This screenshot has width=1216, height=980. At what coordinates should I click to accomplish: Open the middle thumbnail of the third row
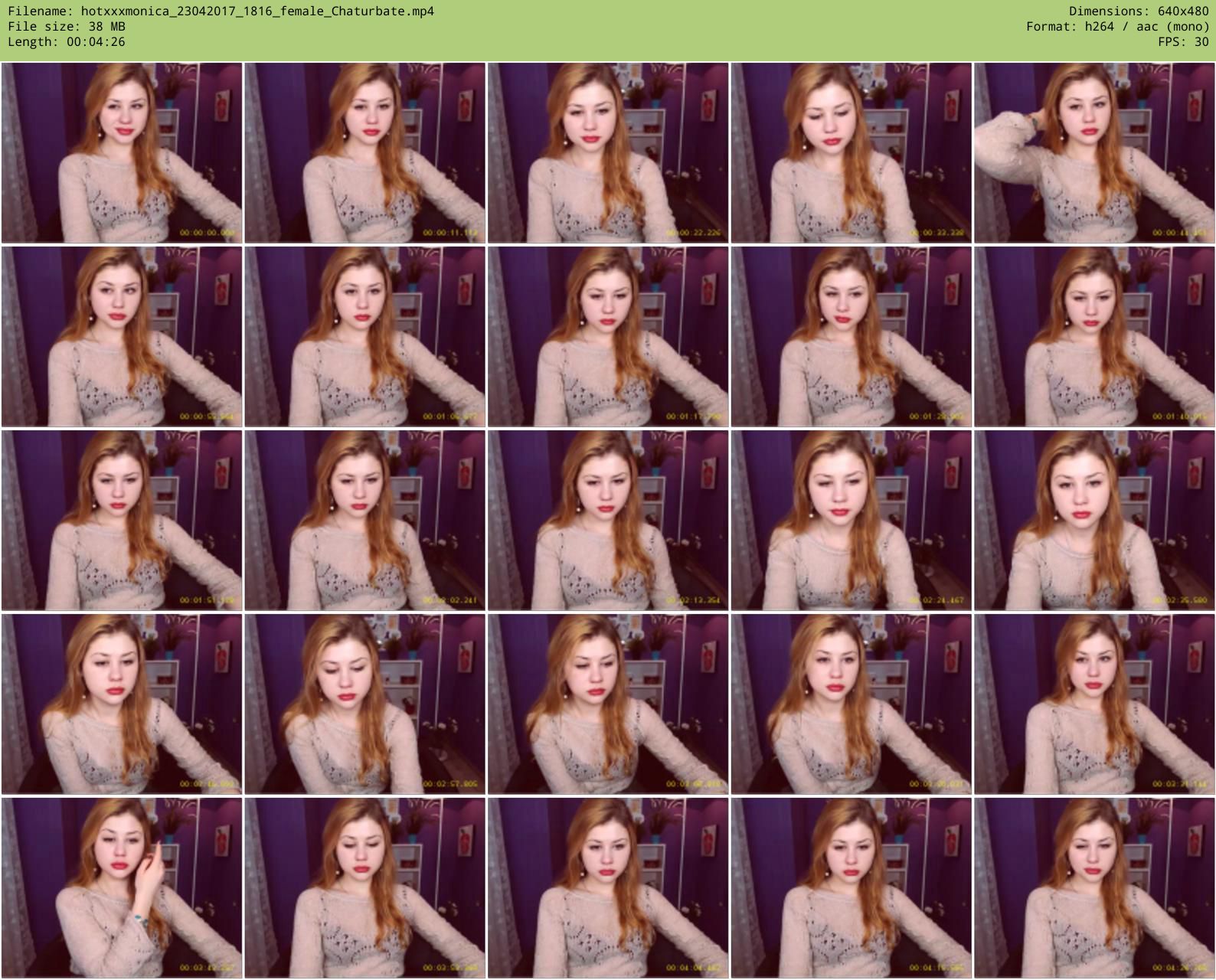coord(608,521)
